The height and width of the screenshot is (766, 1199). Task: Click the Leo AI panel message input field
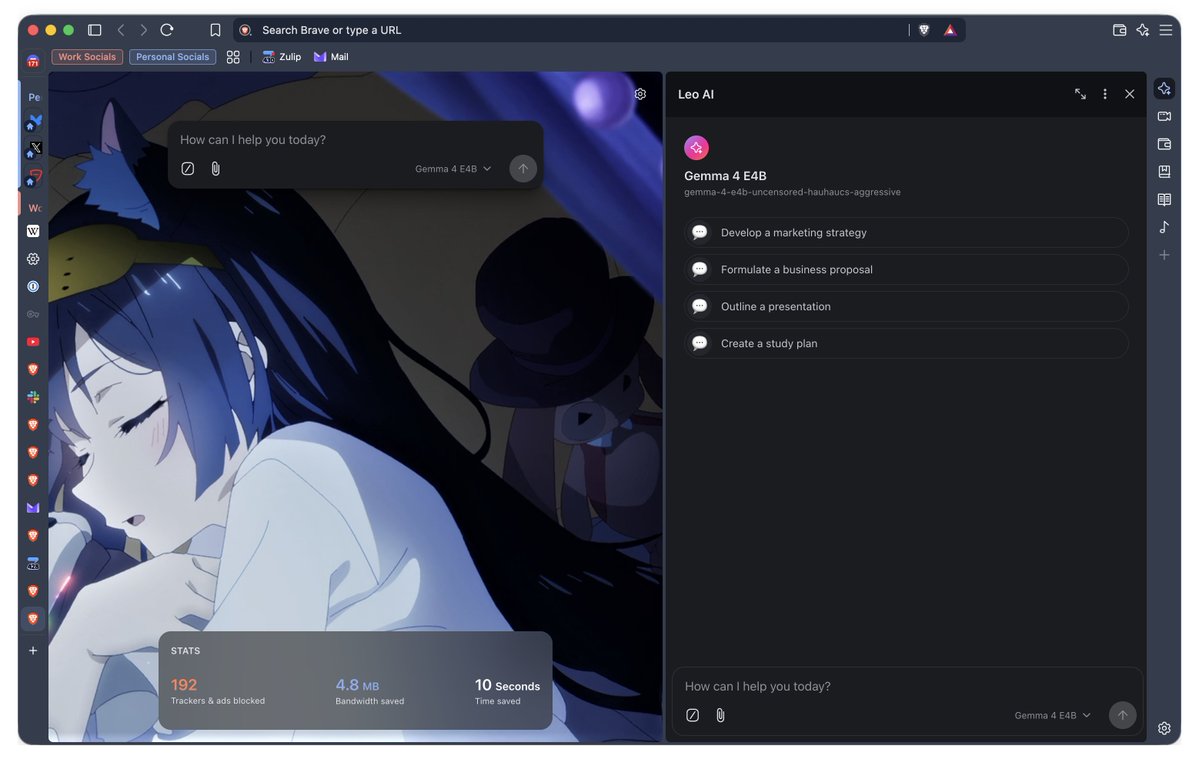coord(906,686)
